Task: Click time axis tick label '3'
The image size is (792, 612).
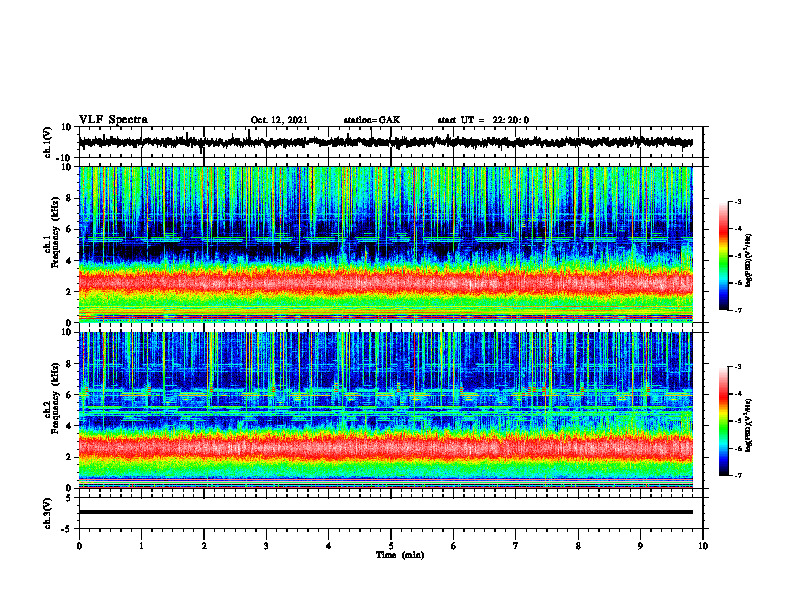Action: [266, 546]
